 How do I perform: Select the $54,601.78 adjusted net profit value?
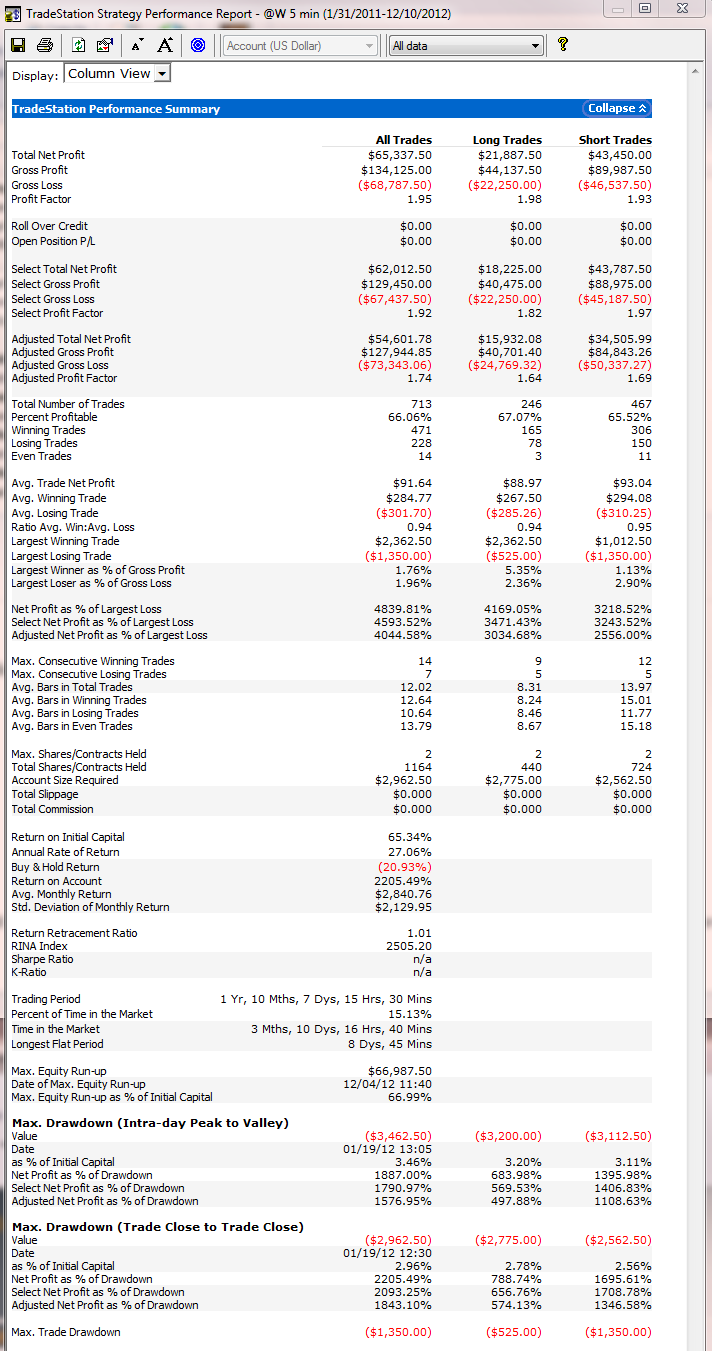click(x=400, y=339)
